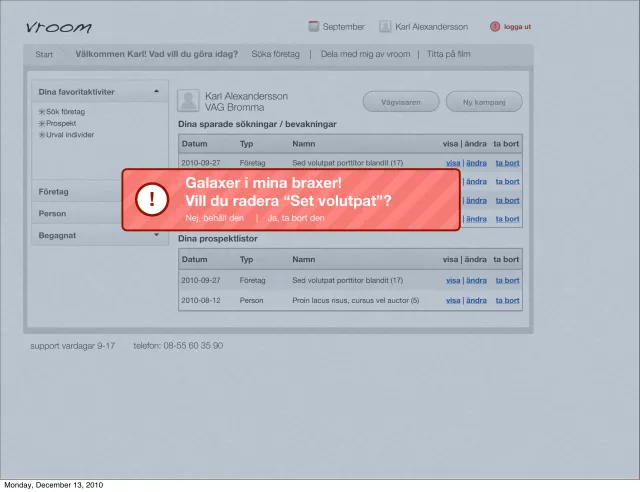Choose Nej, behåll den in dialog
The height and width of the screenshot is (492, 640).
(x=214, y=218)
